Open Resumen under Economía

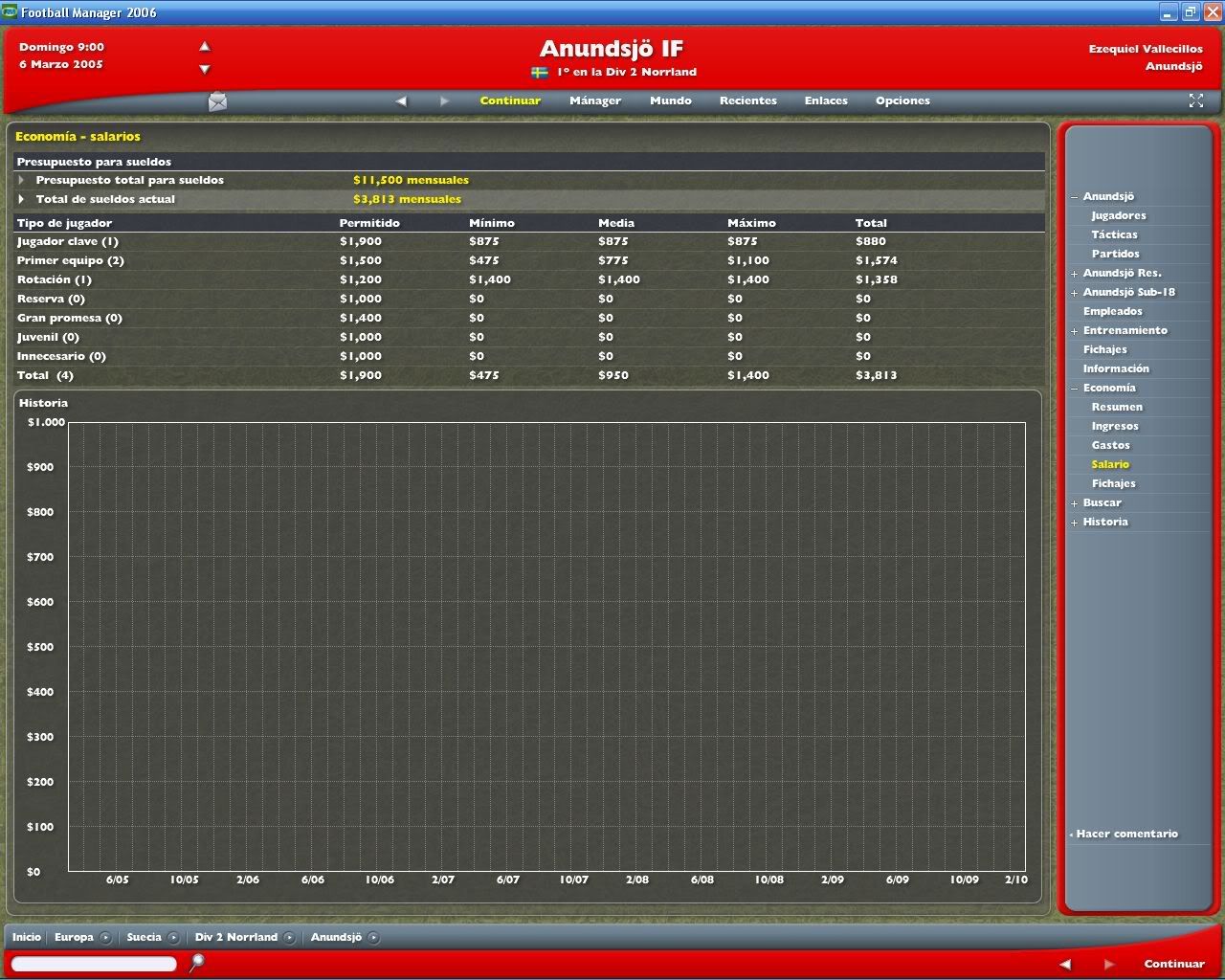1117,407
